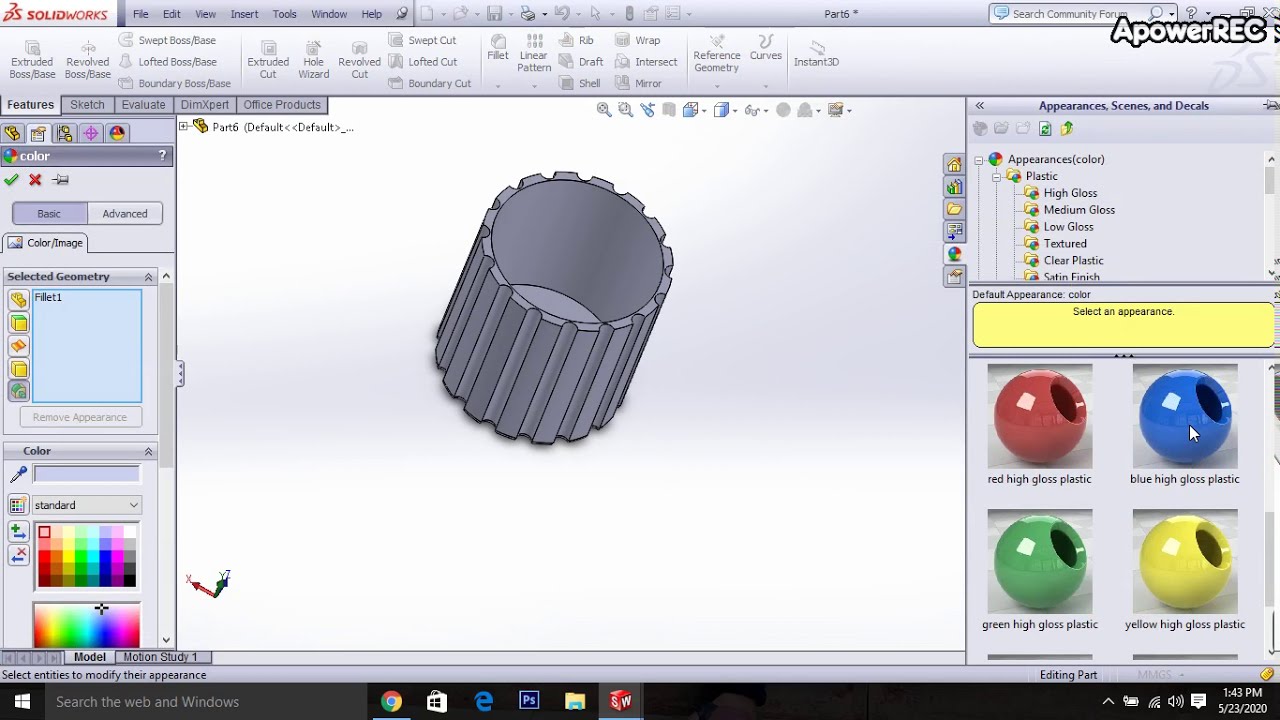The height and width of the screenshot is (720, 1280).
Task: Expand the Part6 flyout feature tree
Action: coord(184,127)
